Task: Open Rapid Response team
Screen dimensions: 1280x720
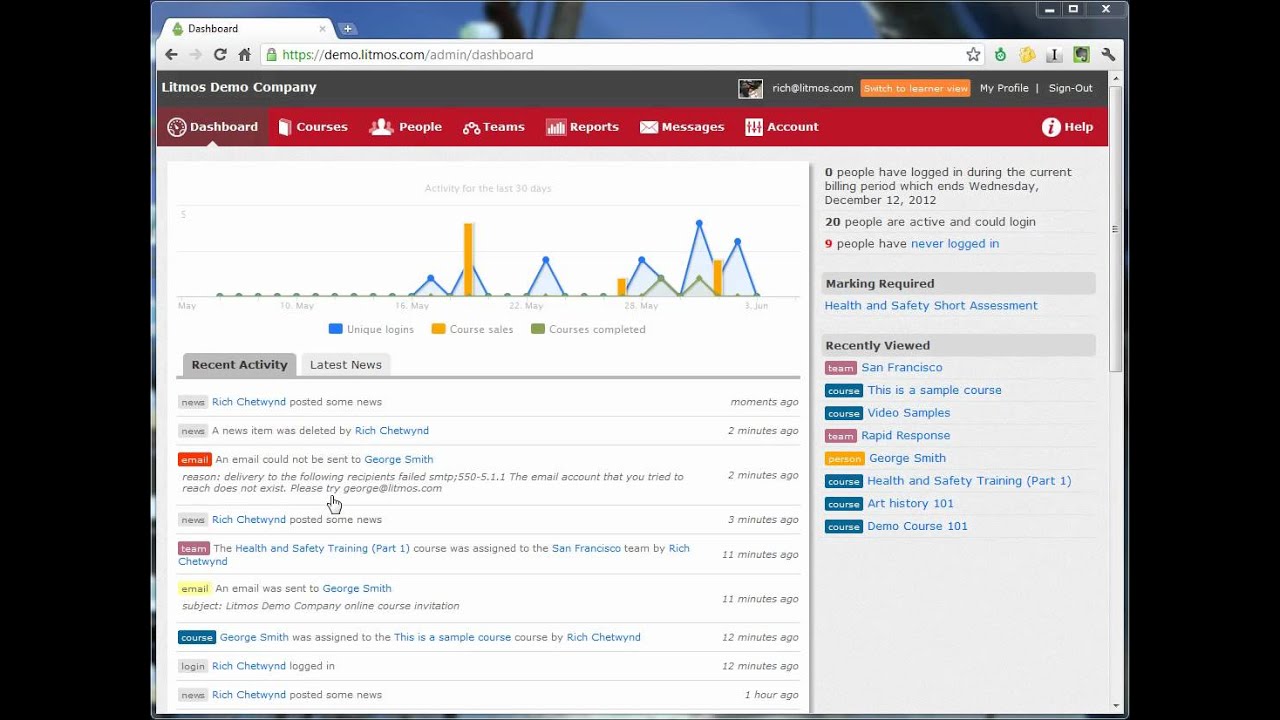Action: [906, 436]
